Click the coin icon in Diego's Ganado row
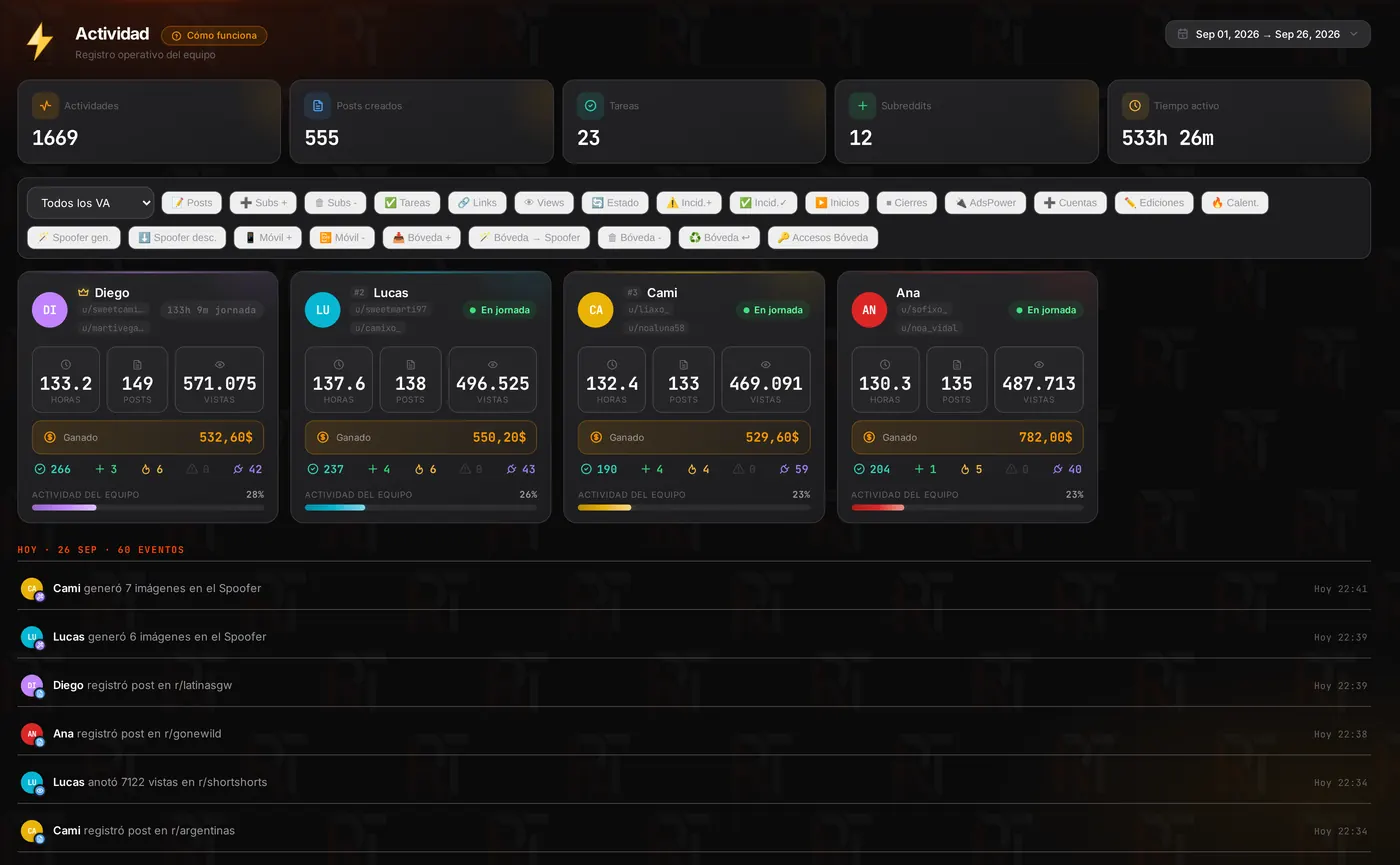1400x865 pixels. [48, 438]
